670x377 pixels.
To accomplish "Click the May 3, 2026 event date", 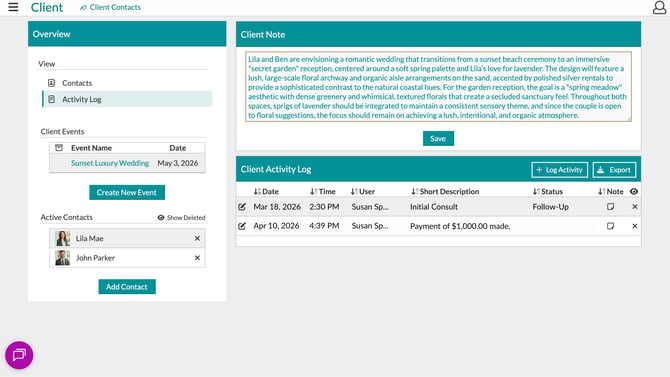I will click(178, 163).
